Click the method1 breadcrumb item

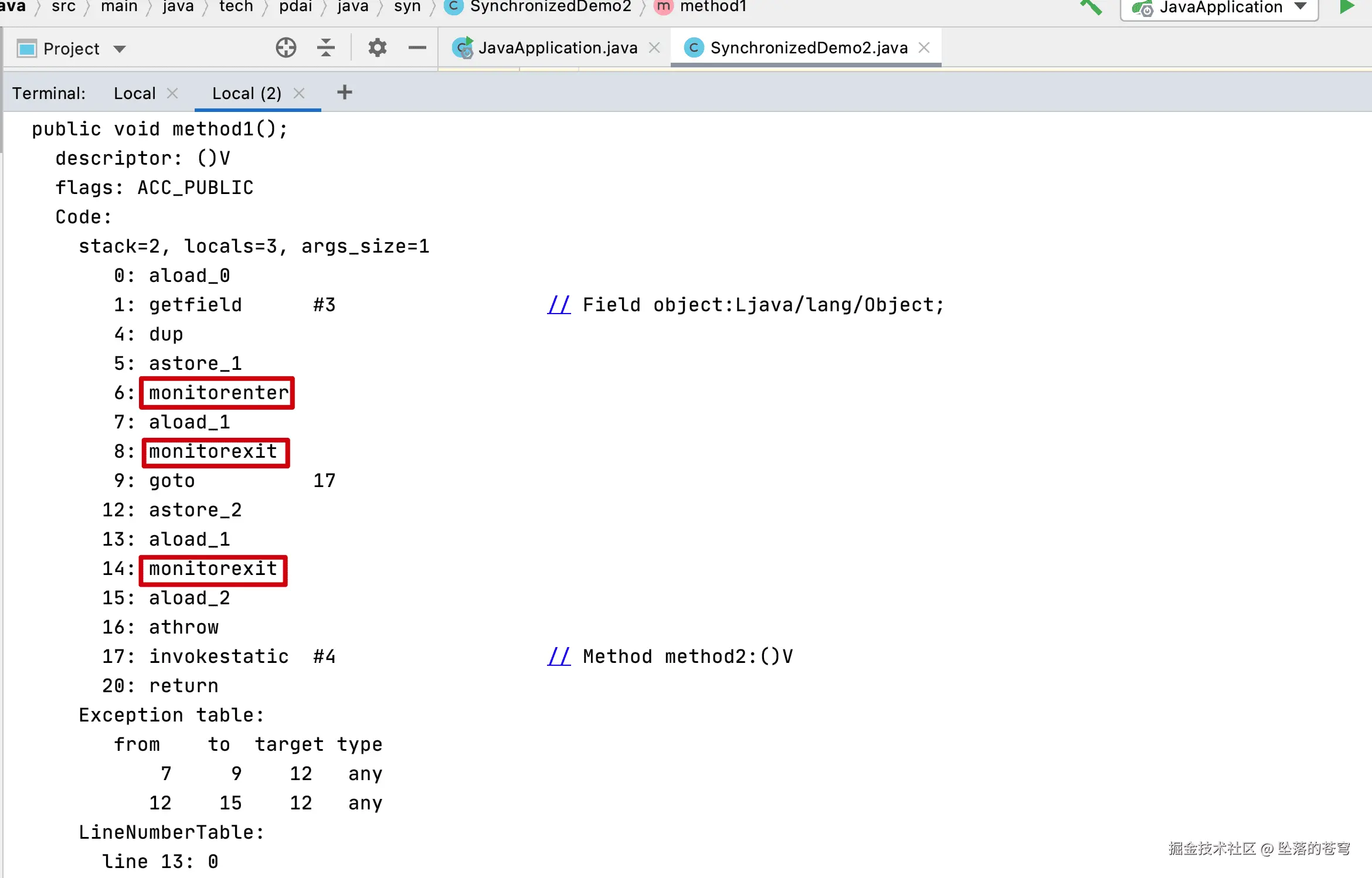click(700, 7)
